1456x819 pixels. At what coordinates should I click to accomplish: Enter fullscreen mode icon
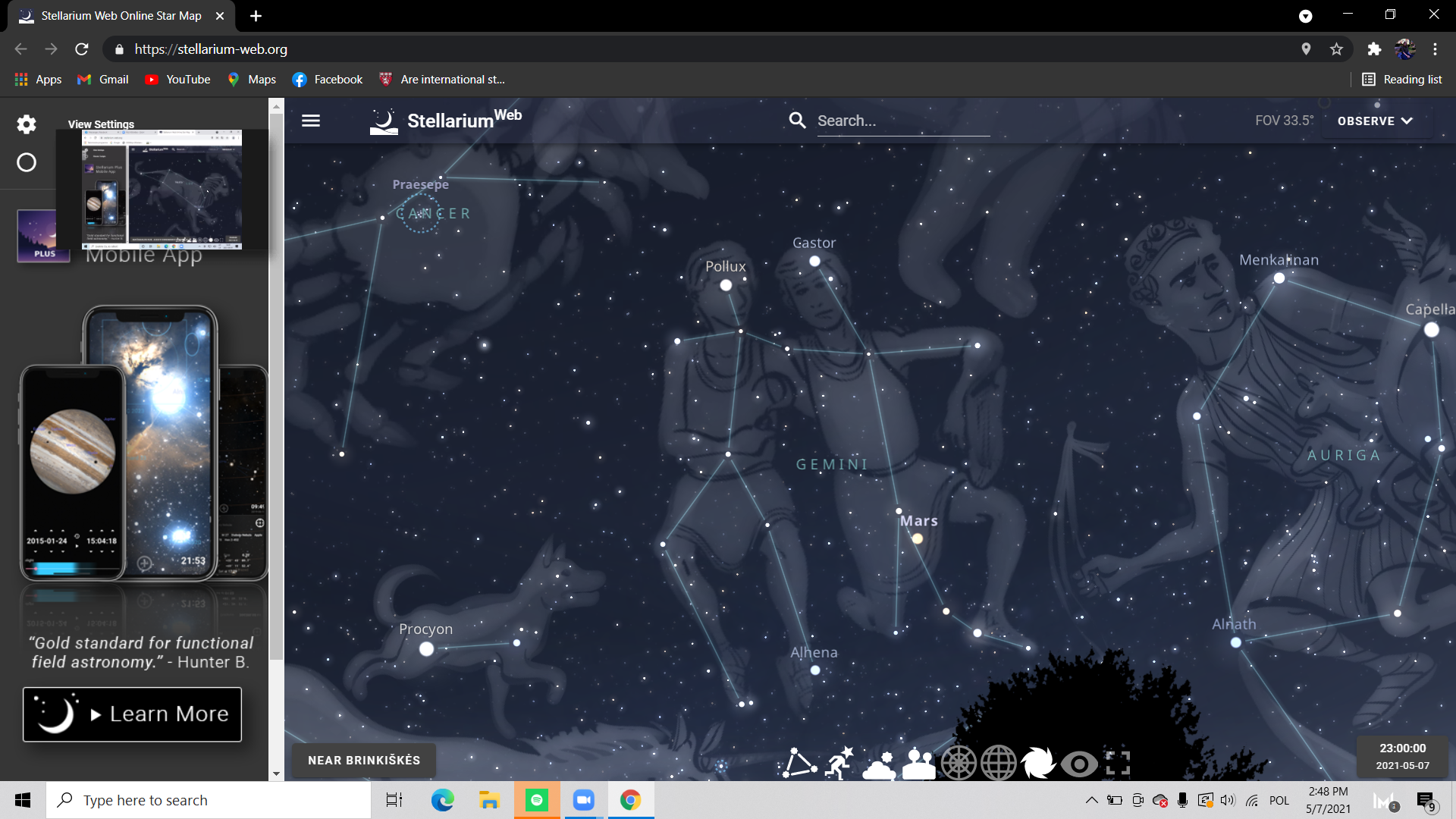coord(1118,763)
